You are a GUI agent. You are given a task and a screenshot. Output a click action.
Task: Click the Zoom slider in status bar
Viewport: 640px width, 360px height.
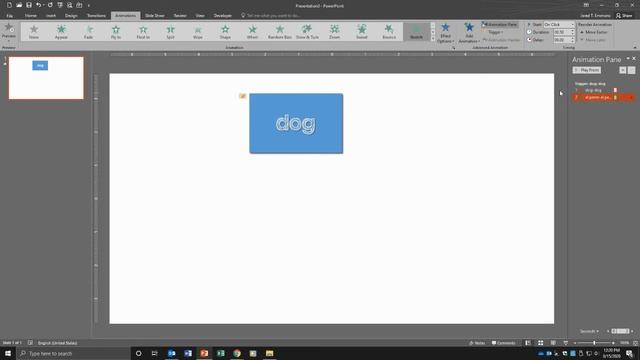click(594, 343)
